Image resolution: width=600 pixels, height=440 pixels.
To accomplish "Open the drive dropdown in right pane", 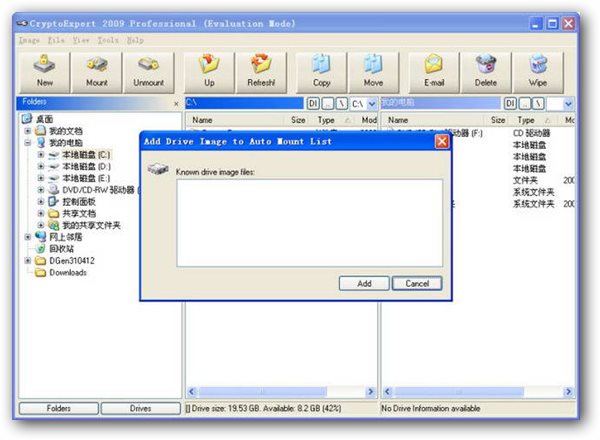I will click(568, 104).
